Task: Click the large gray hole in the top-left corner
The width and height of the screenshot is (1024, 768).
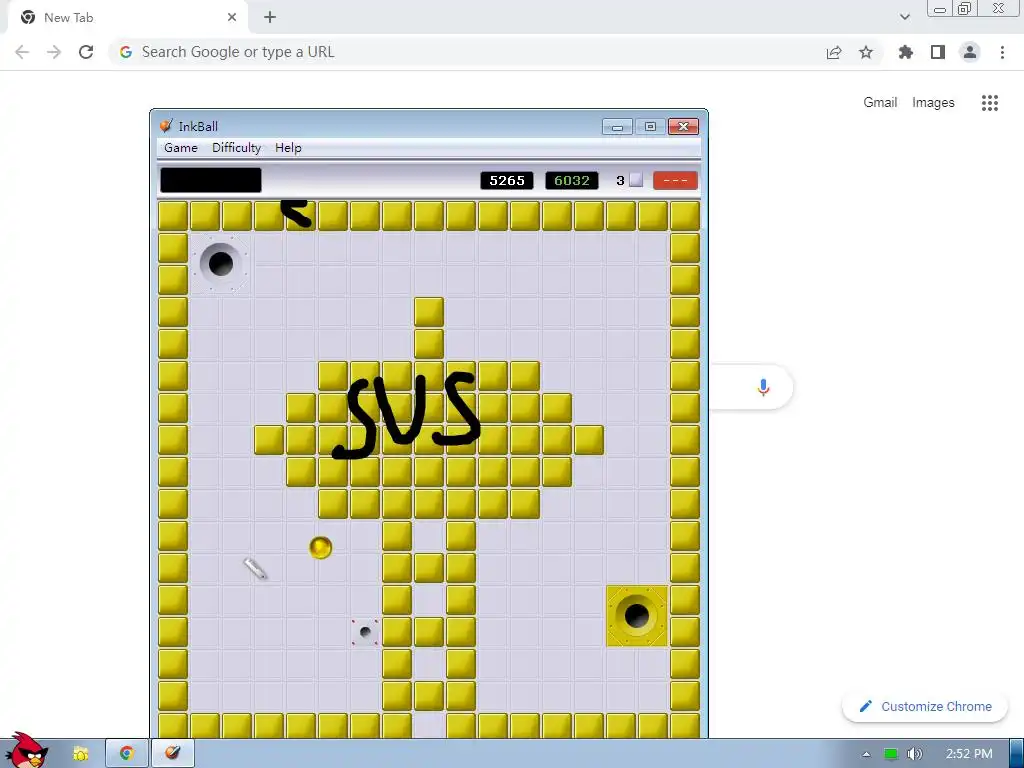Action: [x=220, y=264]
